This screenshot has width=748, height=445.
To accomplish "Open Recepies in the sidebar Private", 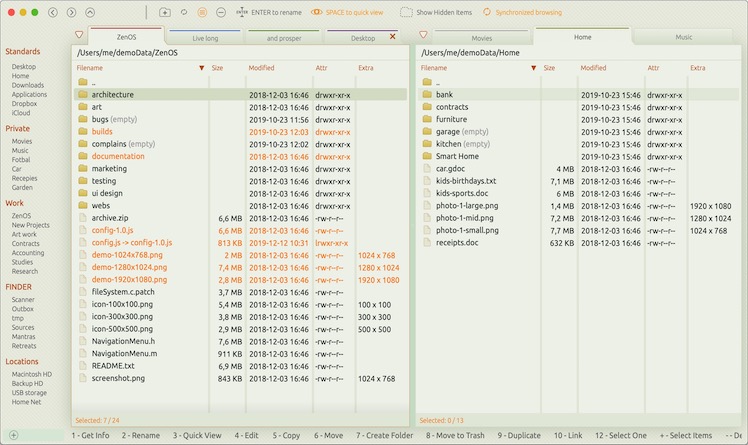I will (x=24, y=178).
